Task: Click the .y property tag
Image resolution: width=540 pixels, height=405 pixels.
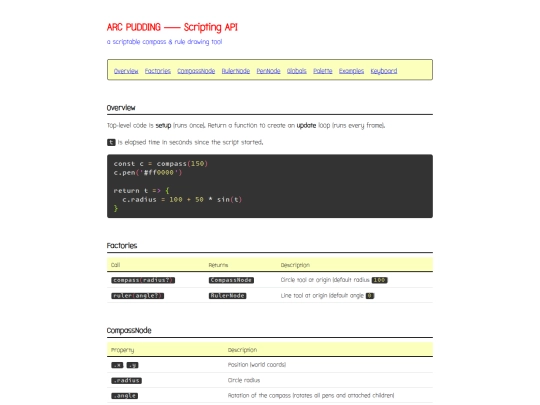Action: pyautogui.click(x=132, y=365)
